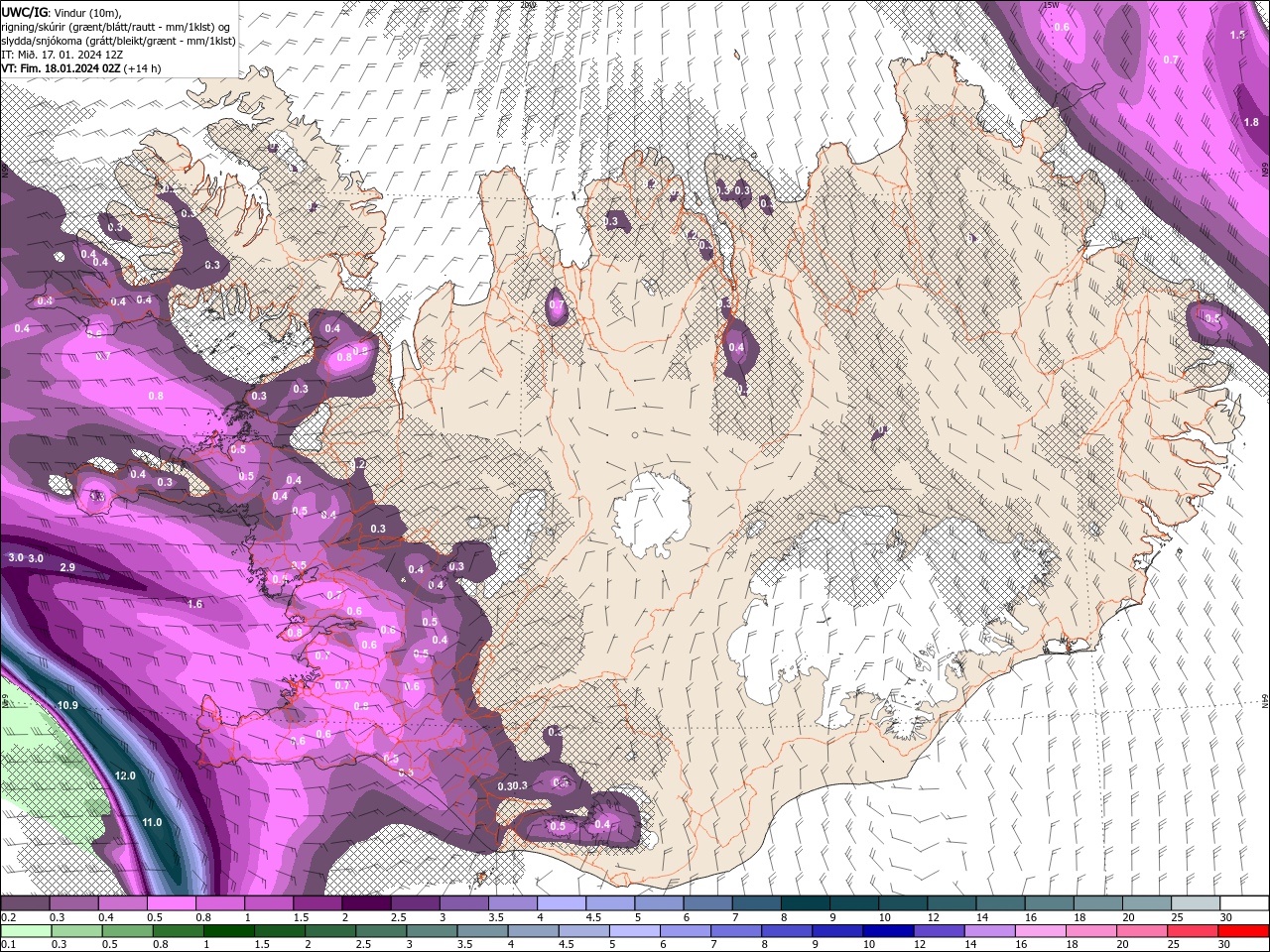Click the 2.9 precipitation value on the map
Viewport: 1270px width, 952px height.
[x=67, y=567]
